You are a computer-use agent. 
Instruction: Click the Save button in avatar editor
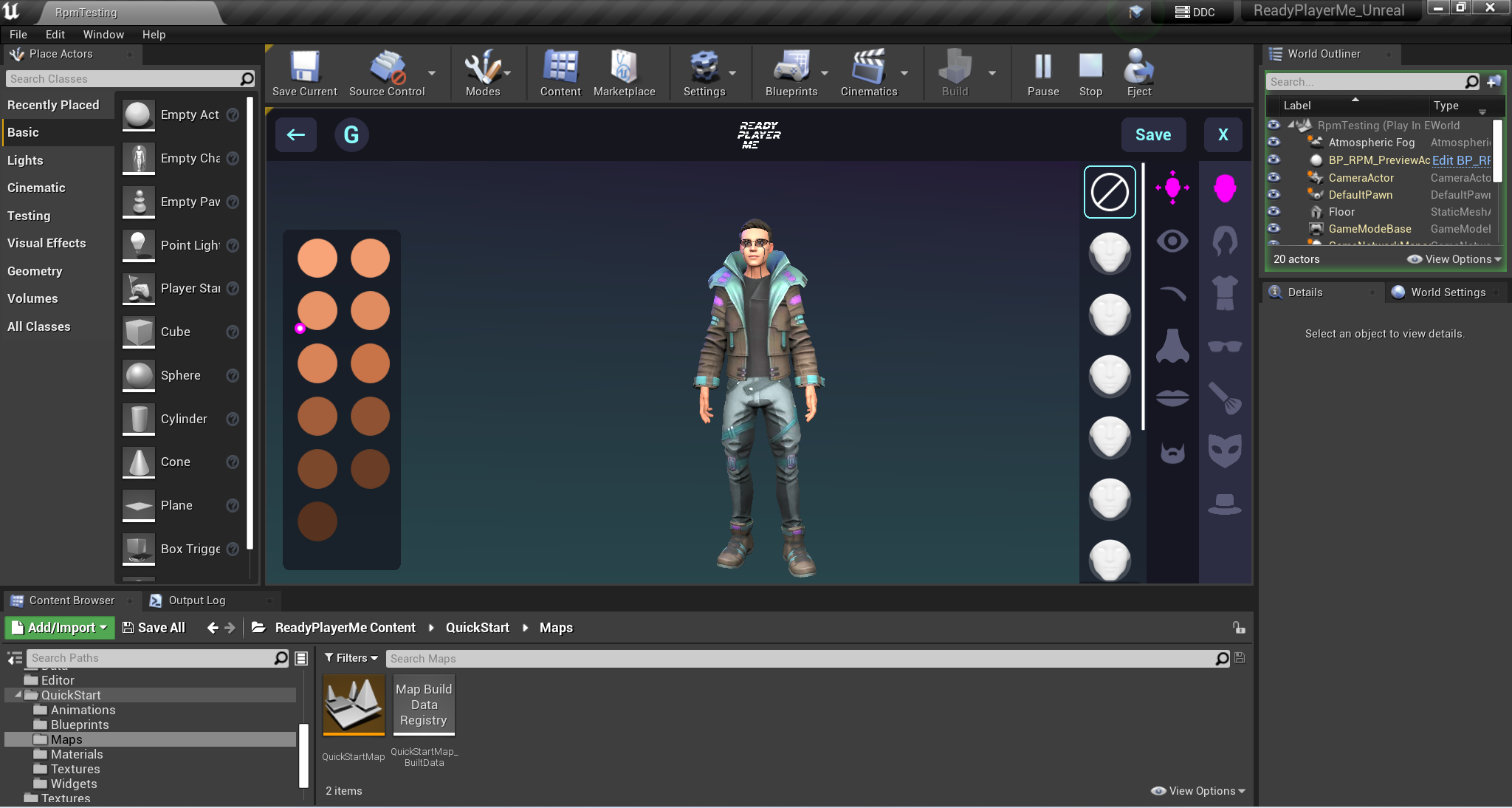(x=1153, y=134)
